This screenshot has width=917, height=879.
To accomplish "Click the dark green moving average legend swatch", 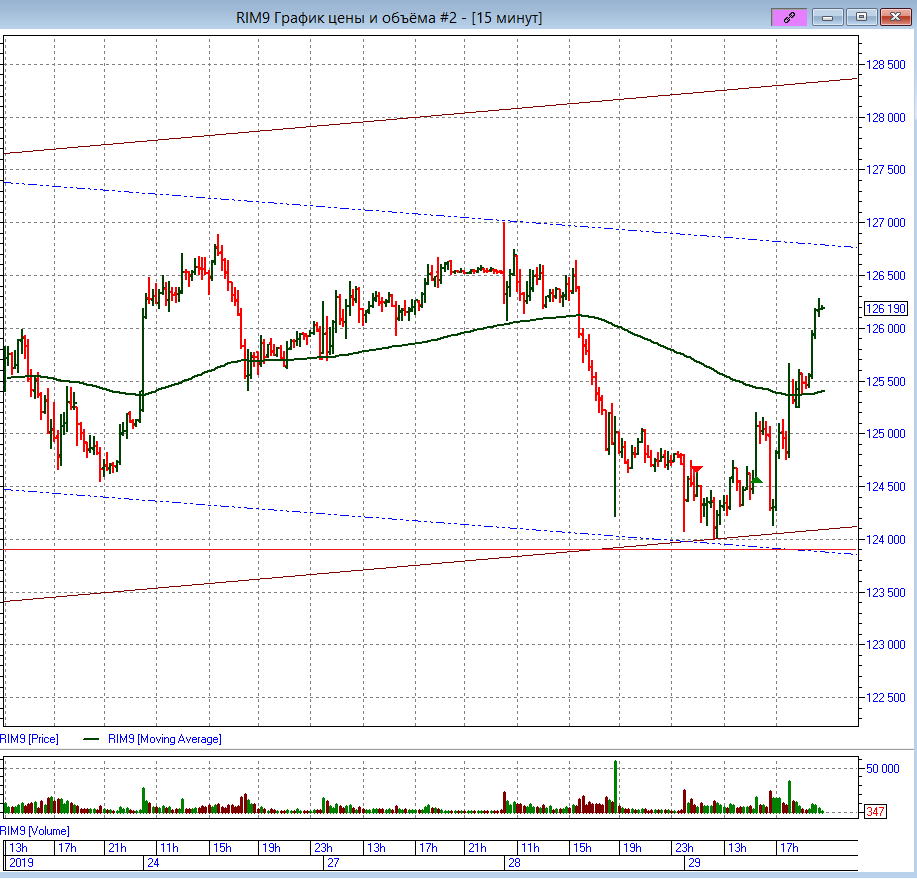I will click(91, 739).
